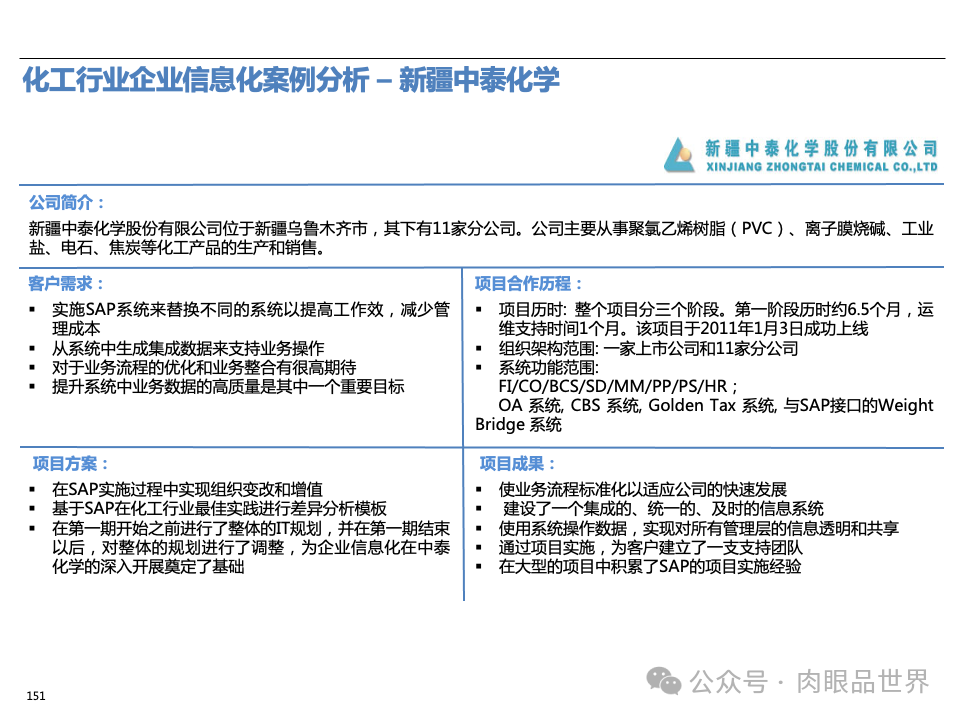Click the bullet 在SAP实施过程中实现组织变改和增值
This screenshot has height=720, width=960.
pos(187,489)
